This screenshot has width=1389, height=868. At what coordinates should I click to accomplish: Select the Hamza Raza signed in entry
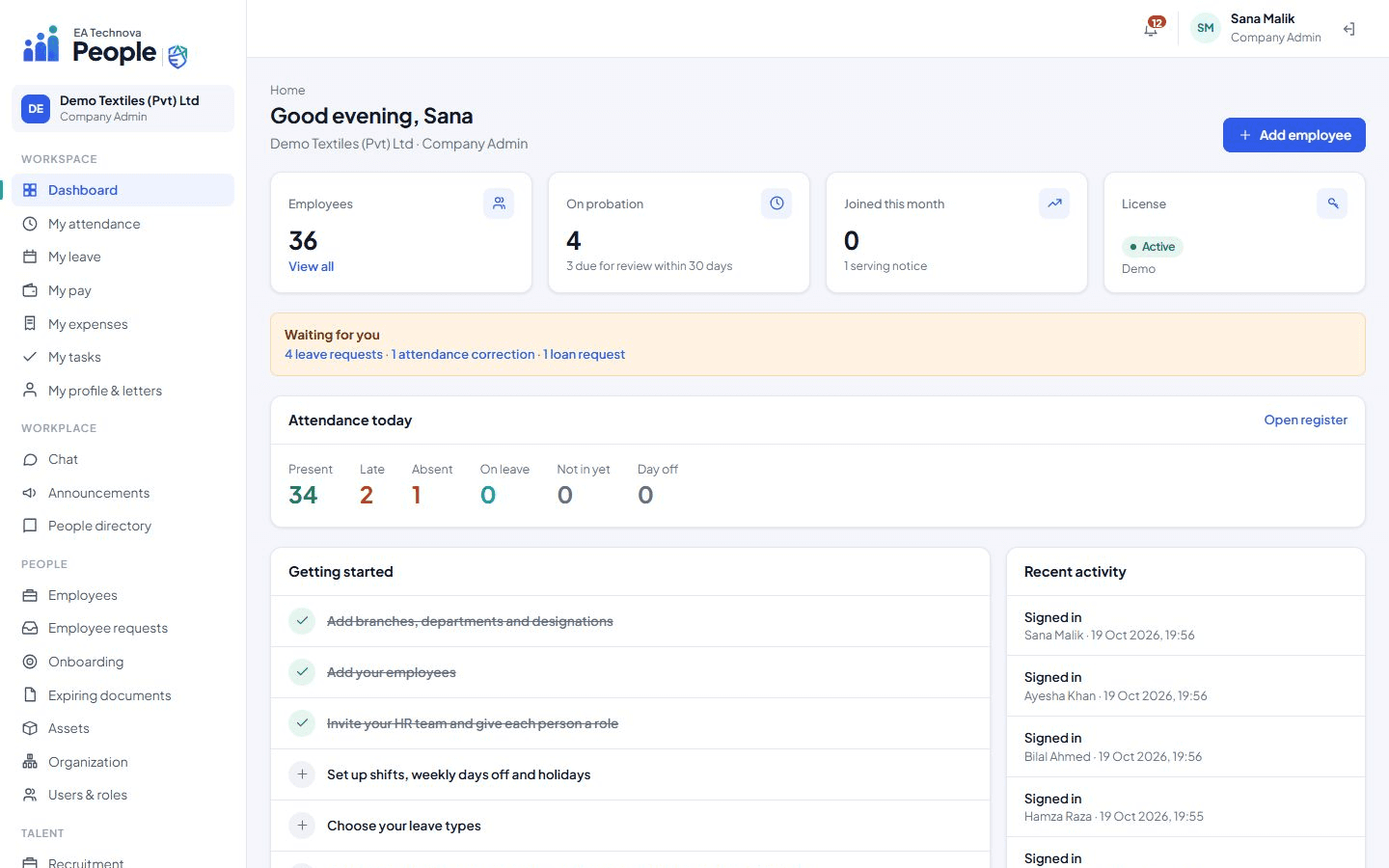(1185, 807)
